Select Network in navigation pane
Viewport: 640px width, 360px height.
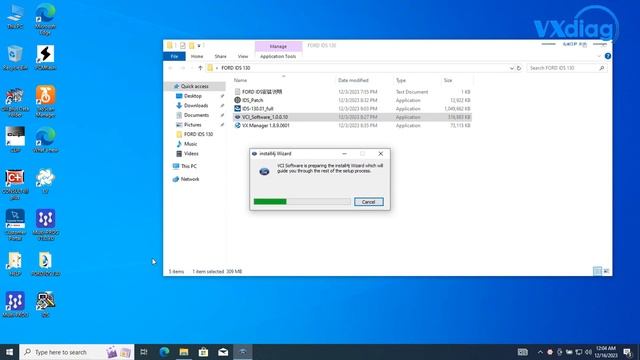coord(190,179)
